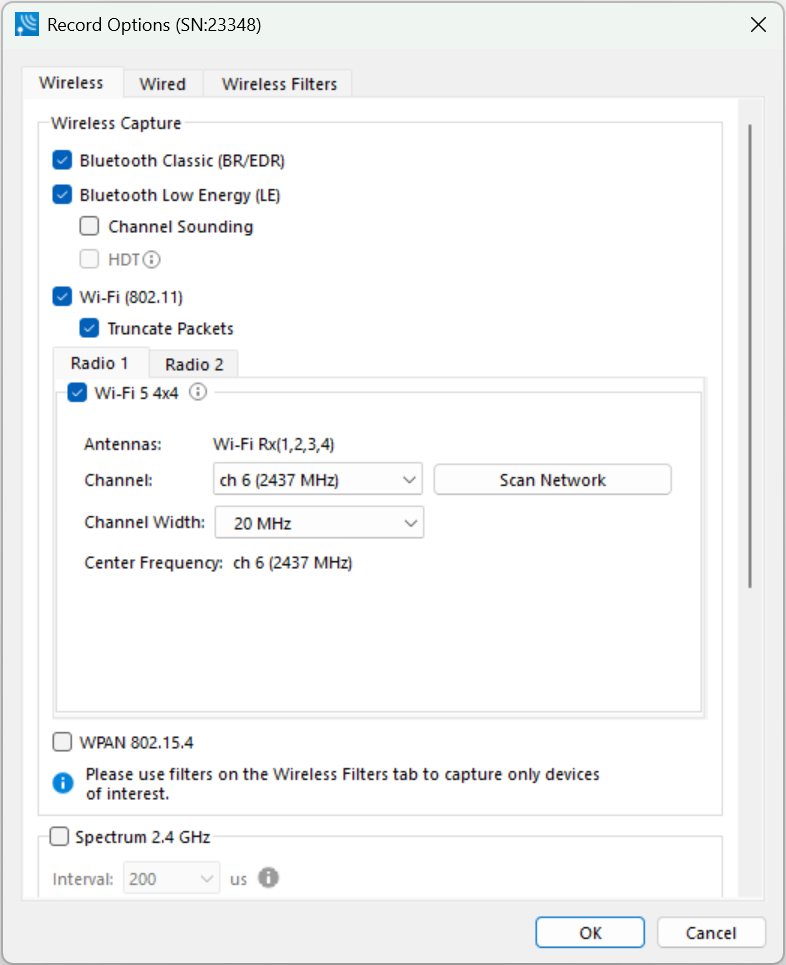The width and height of the screenshot is (786, 965).
Task: Click the blue filters info icon
Action: click(x=63, y=783)
